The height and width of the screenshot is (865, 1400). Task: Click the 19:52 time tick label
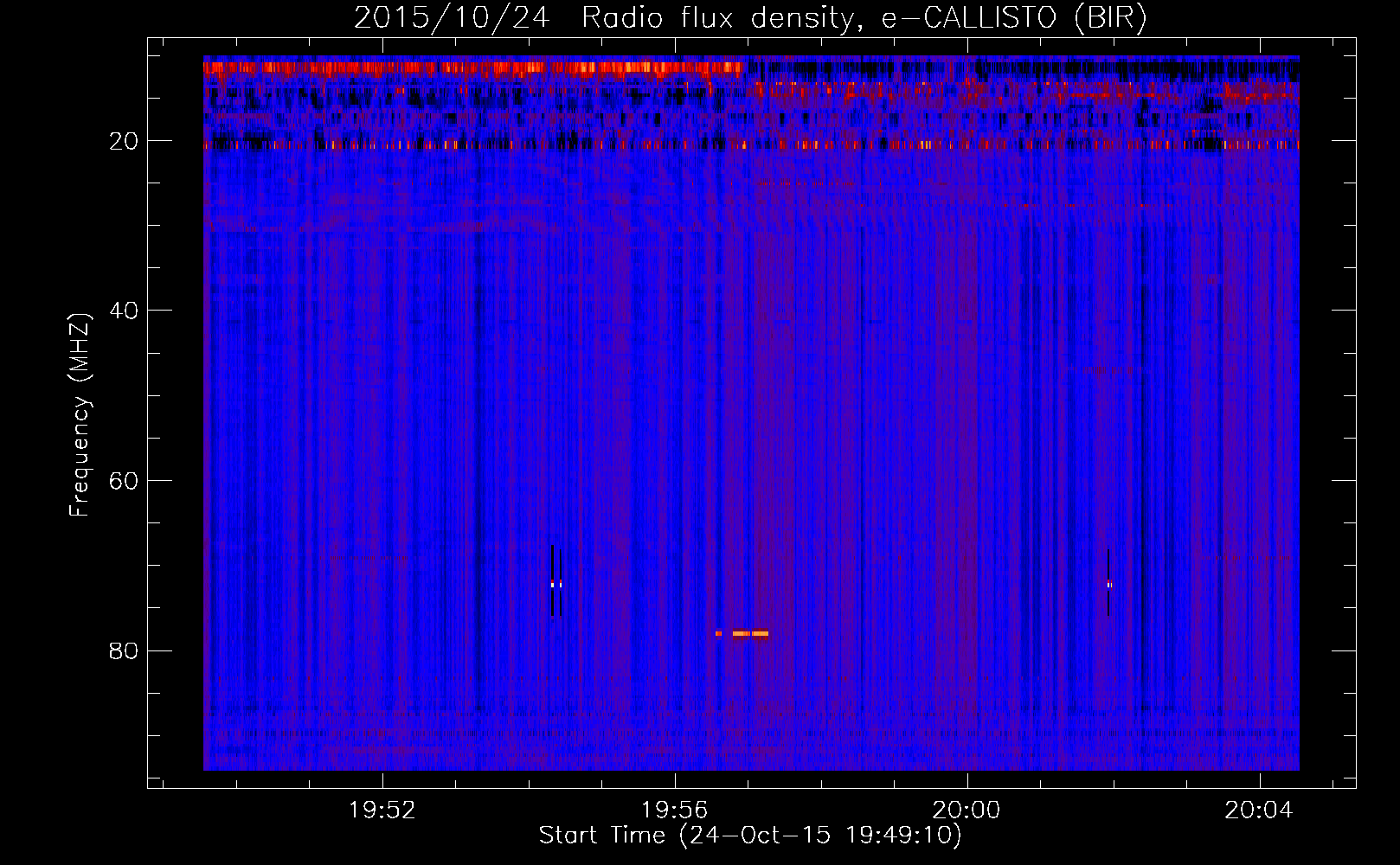(x=382, y=811)
